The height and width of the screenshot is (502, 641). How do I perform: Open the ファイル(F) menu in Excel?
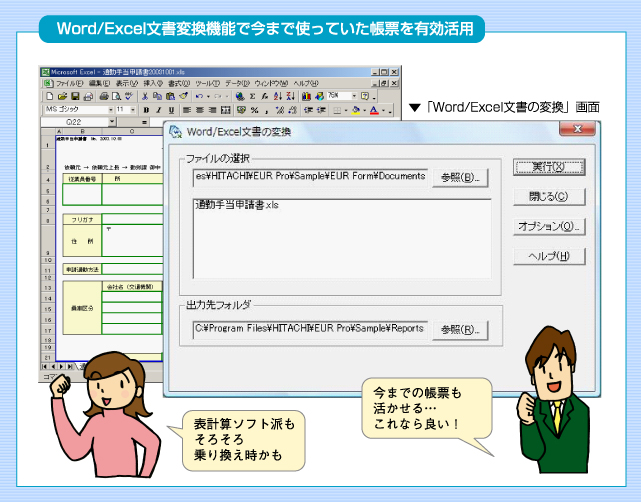click(x=69, y=83)
